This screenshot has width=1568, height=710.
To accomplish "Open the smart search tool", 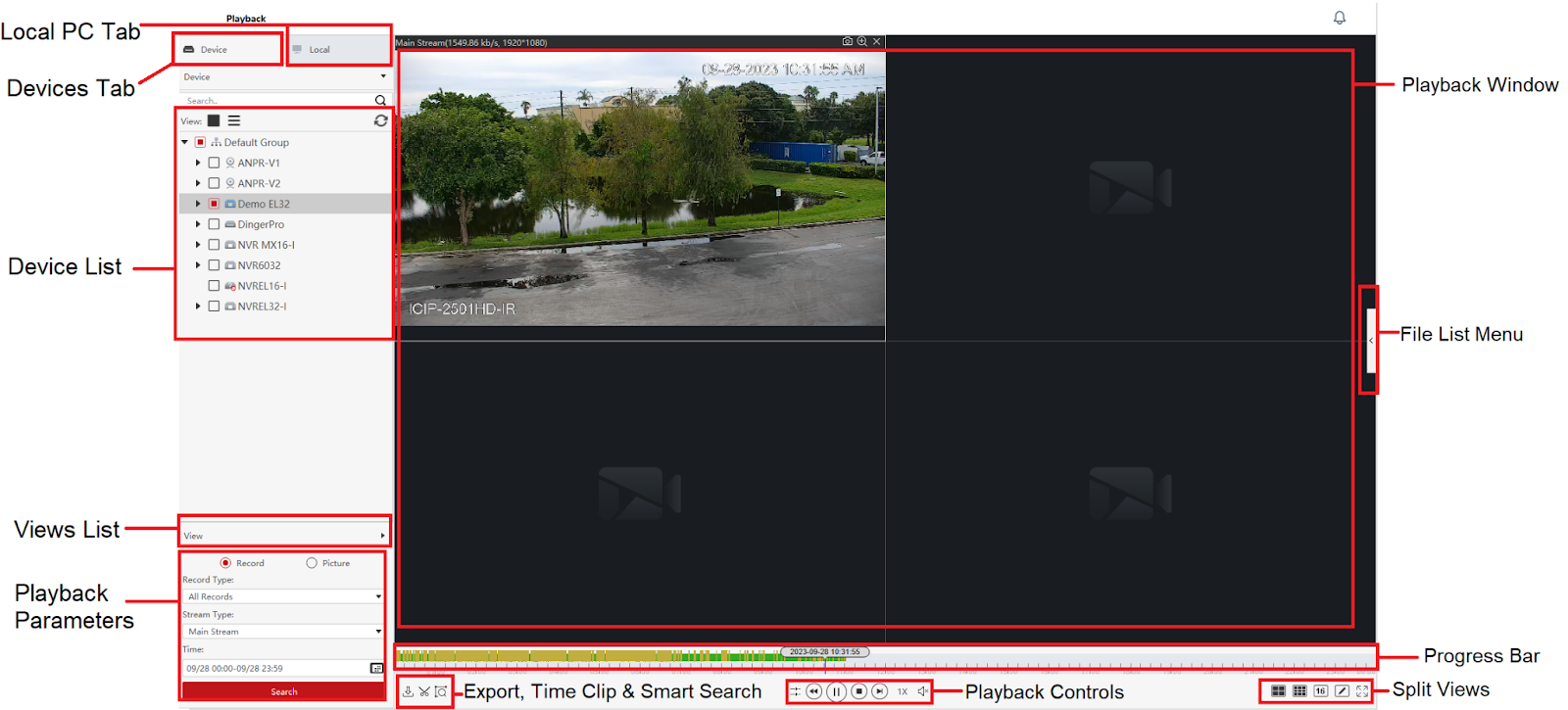I will (441, 691).
